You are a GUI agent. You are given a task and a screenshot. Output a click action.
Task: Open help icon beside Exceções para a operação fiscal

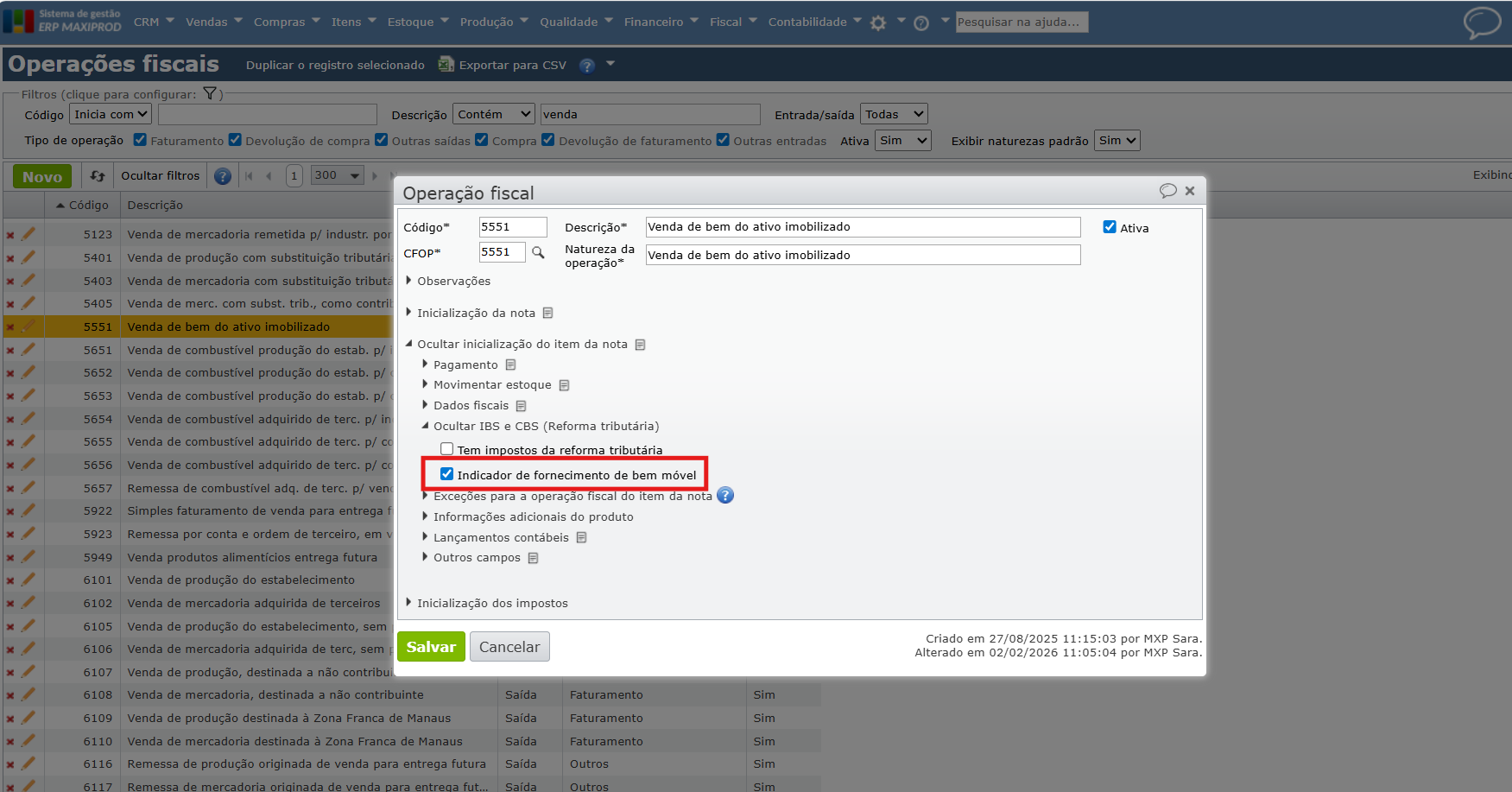click(725, 496)
